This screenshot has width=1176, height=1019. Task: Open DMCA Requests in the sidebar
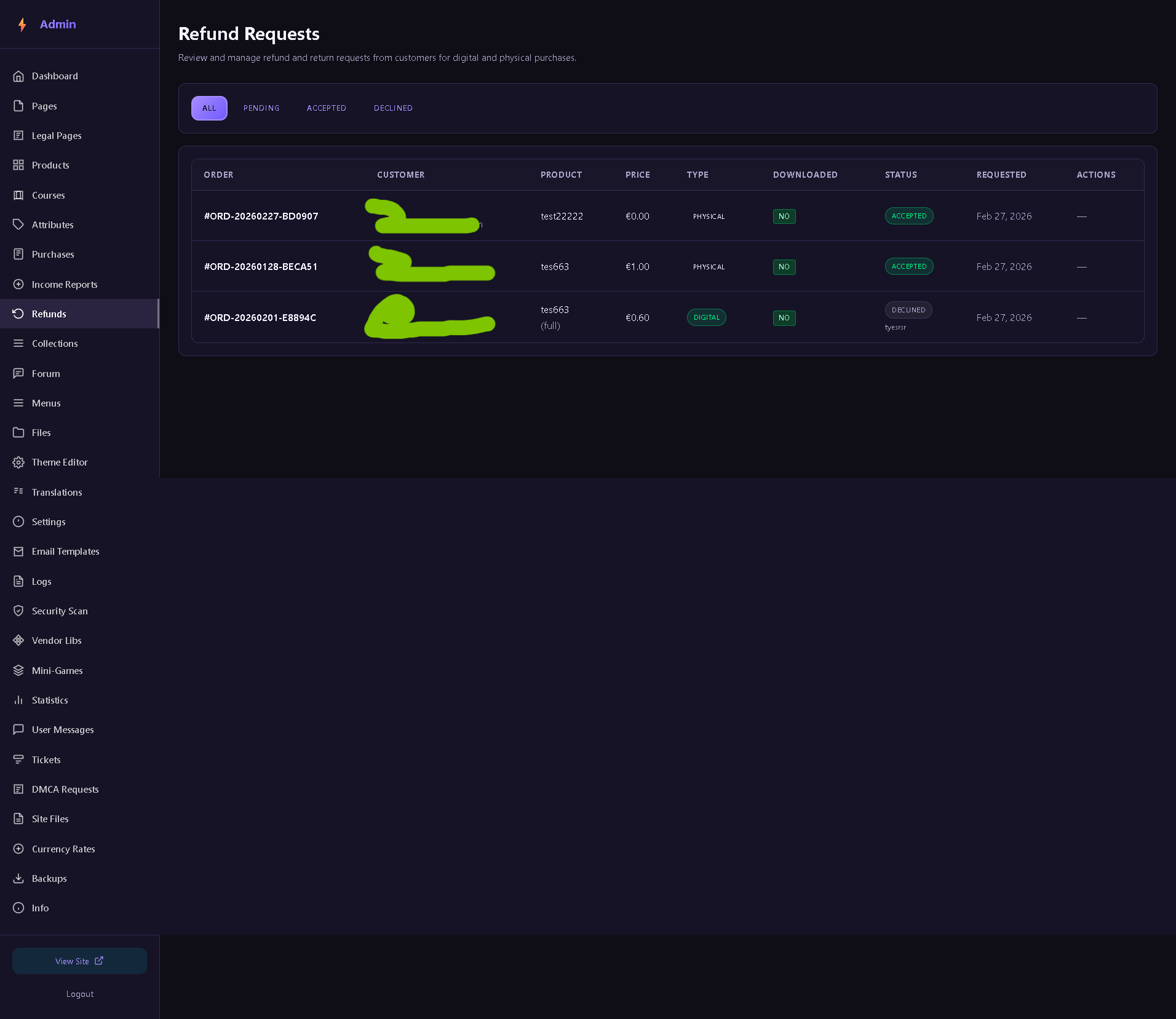pyautogui.click(x=79, y=790)
